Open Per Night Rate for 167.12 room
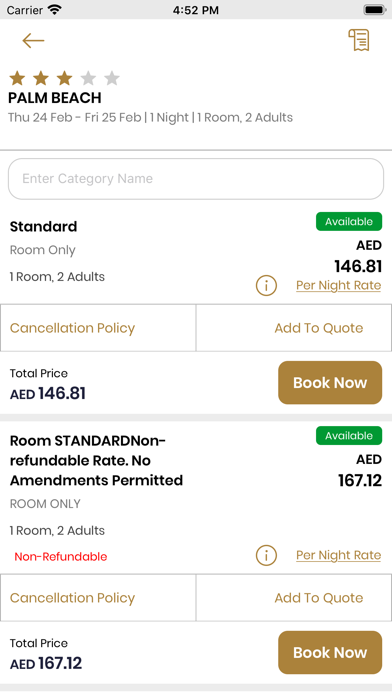 click(x=338, y=555)
